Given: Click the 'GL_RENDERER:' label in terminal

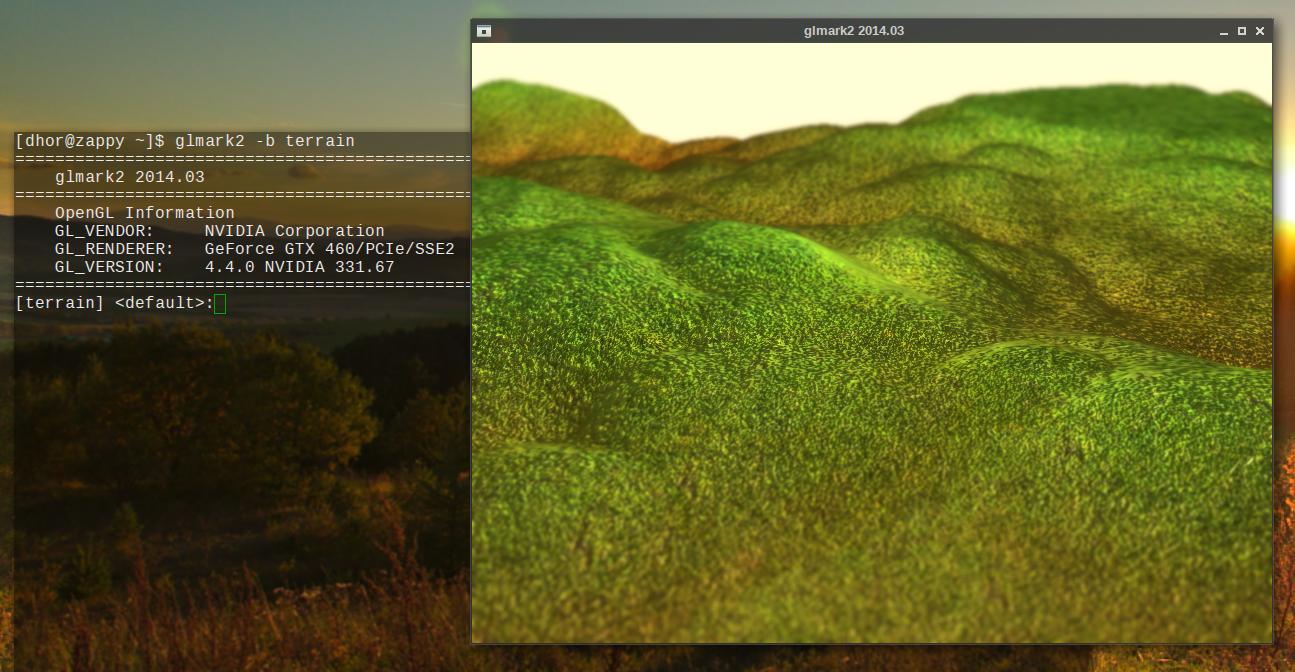Looking at the screenshot, I should [115, 249].
